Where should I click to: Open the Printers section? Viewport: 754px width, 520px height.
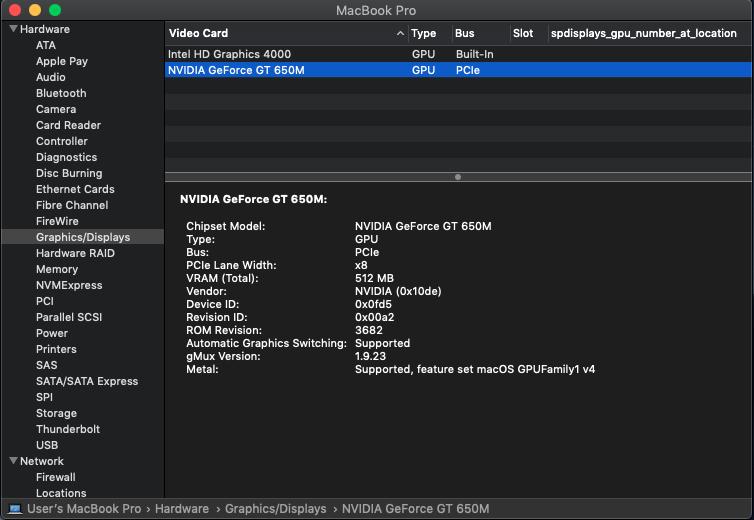coord(56,349)
